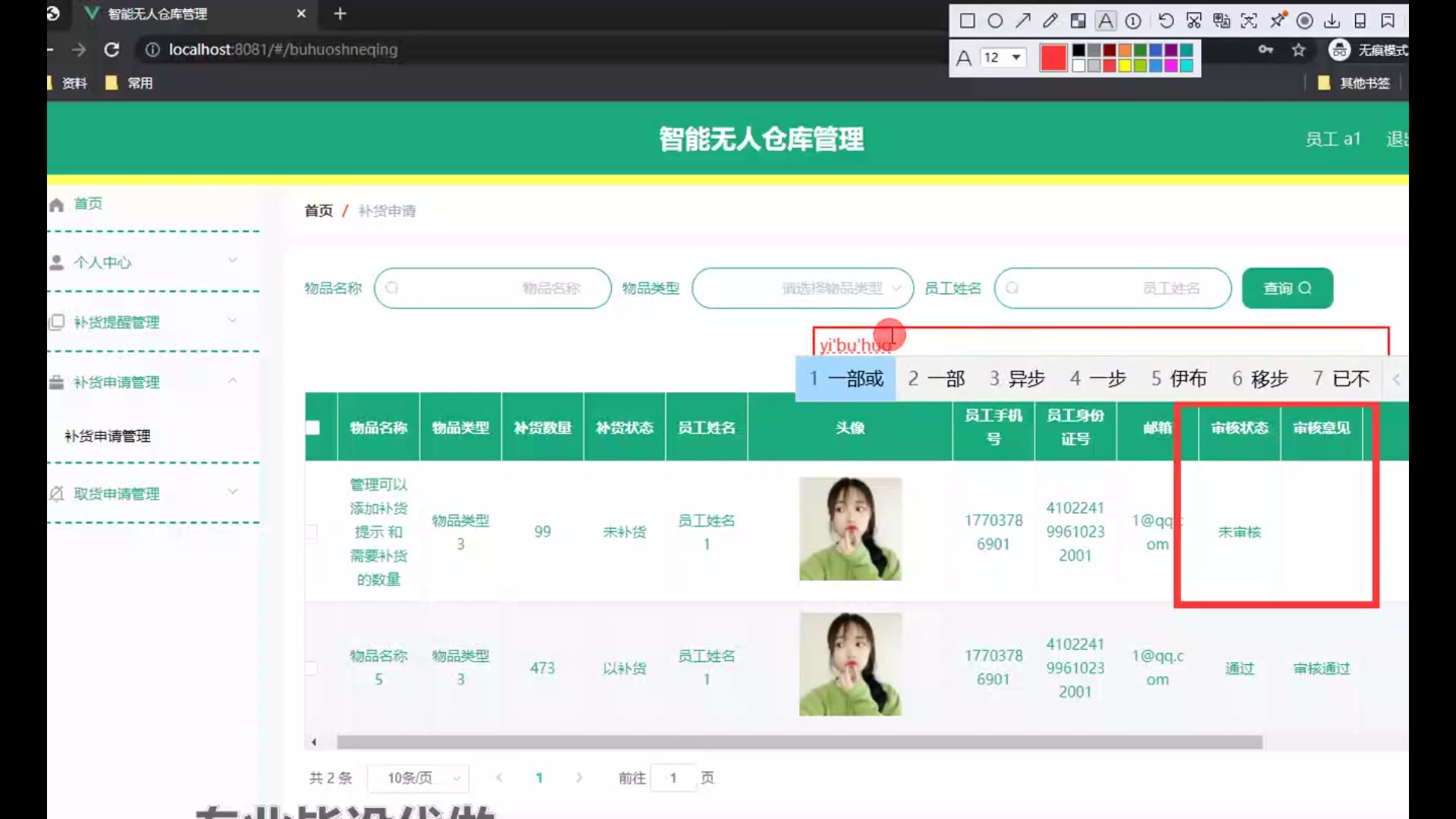Screen dimensions: 1456x819
Task: Click the undo annotation icon
Action: (1166, 20)
